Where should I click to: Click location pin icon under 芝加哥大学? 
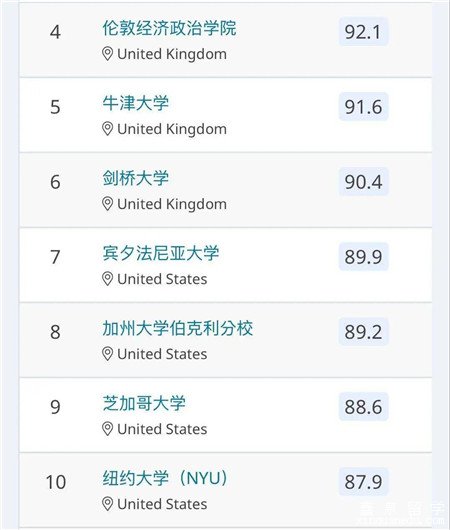[107, 429]
